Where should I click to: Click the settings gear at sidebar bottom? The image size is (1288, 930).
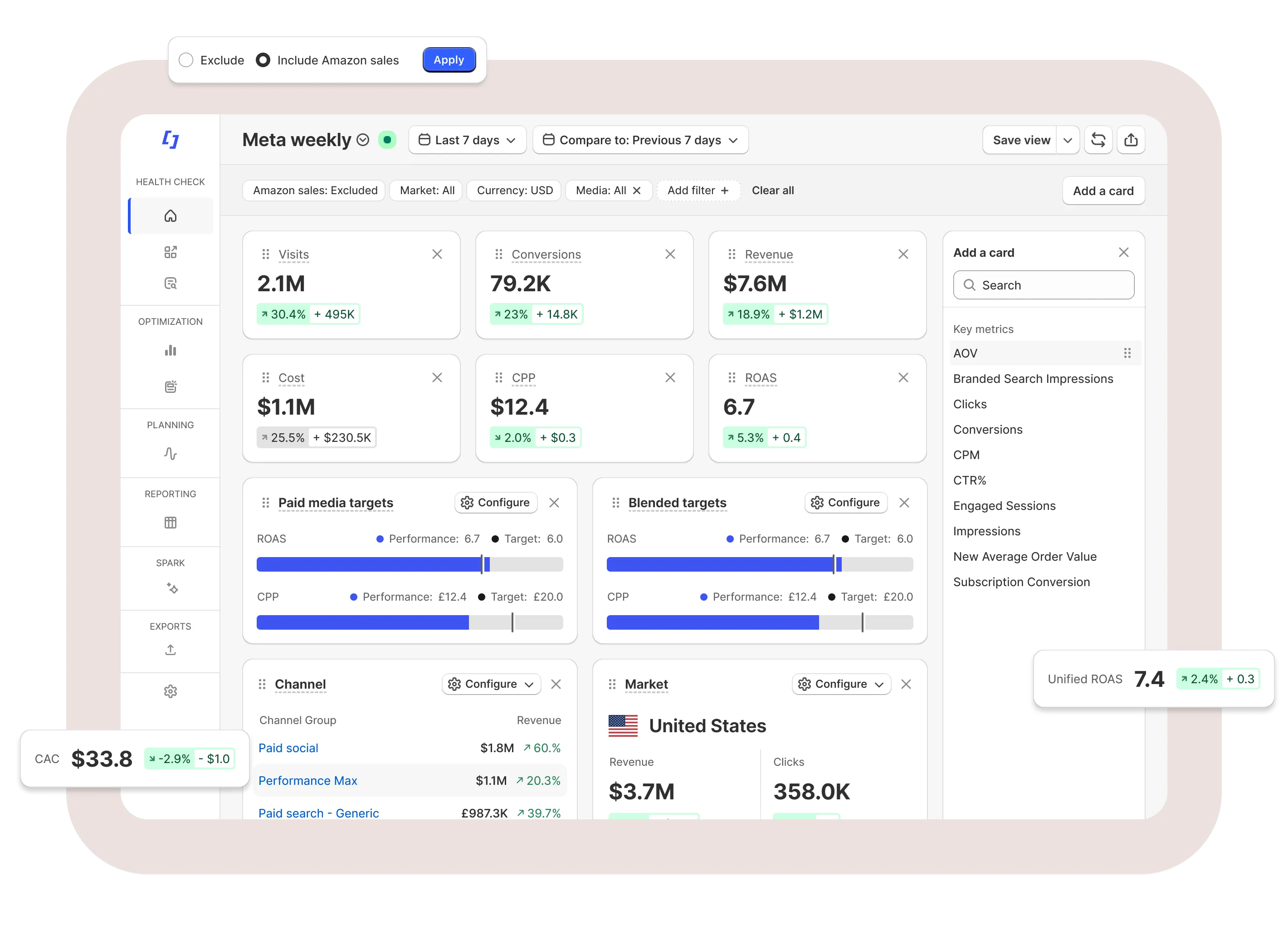click(171, 691)
